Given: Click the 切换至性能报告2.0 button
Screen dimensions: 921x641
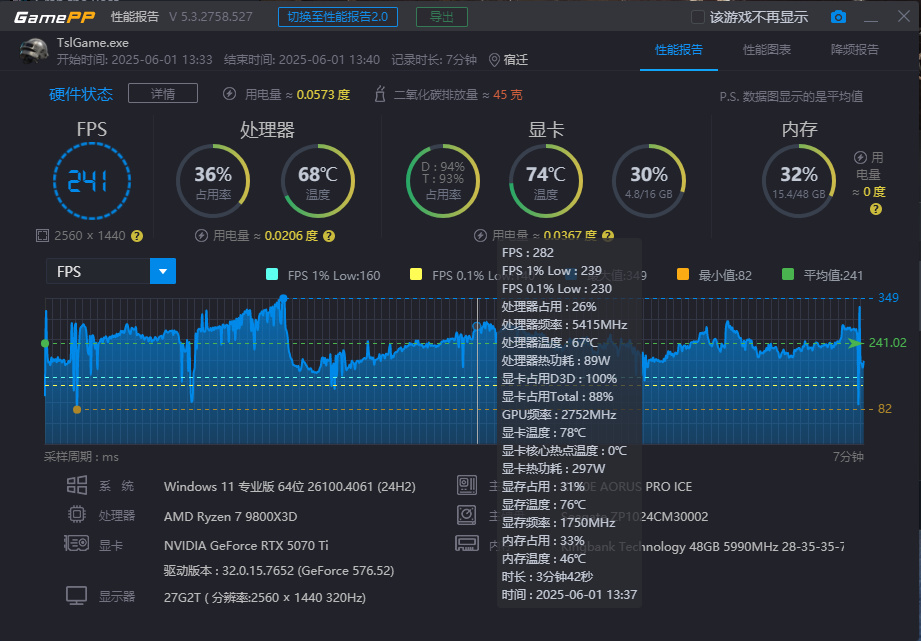Looking at the screenshot, I should point(338,17).
